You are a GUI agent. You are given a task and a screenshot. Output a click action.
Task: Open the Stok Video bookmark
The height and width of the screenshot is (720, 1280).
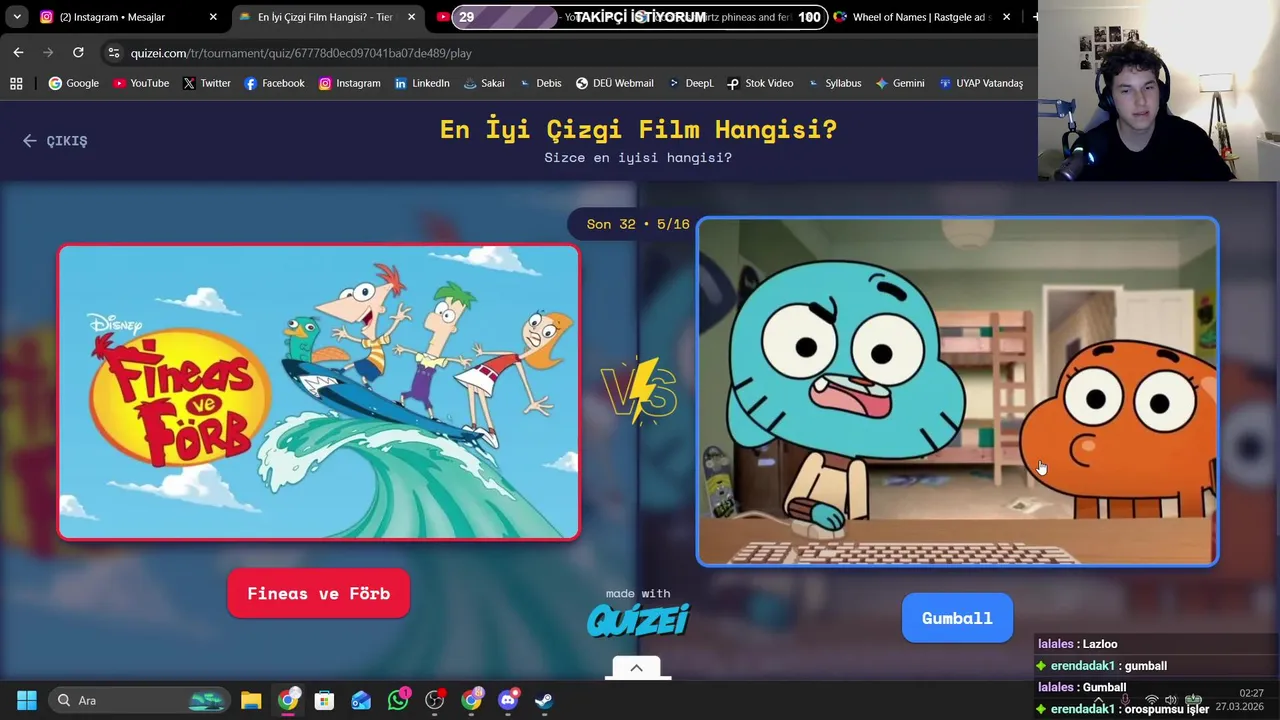pos(759,83)
